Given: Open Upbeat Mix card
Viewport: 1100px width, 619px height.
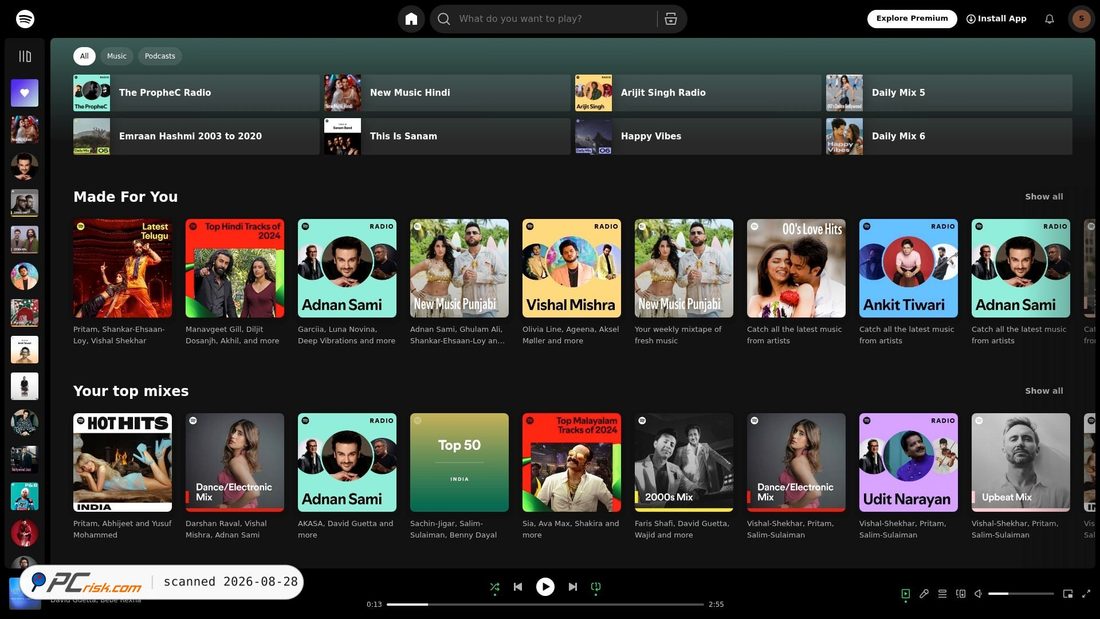Looking at the screenshot, I should [x=1021, y=462].
